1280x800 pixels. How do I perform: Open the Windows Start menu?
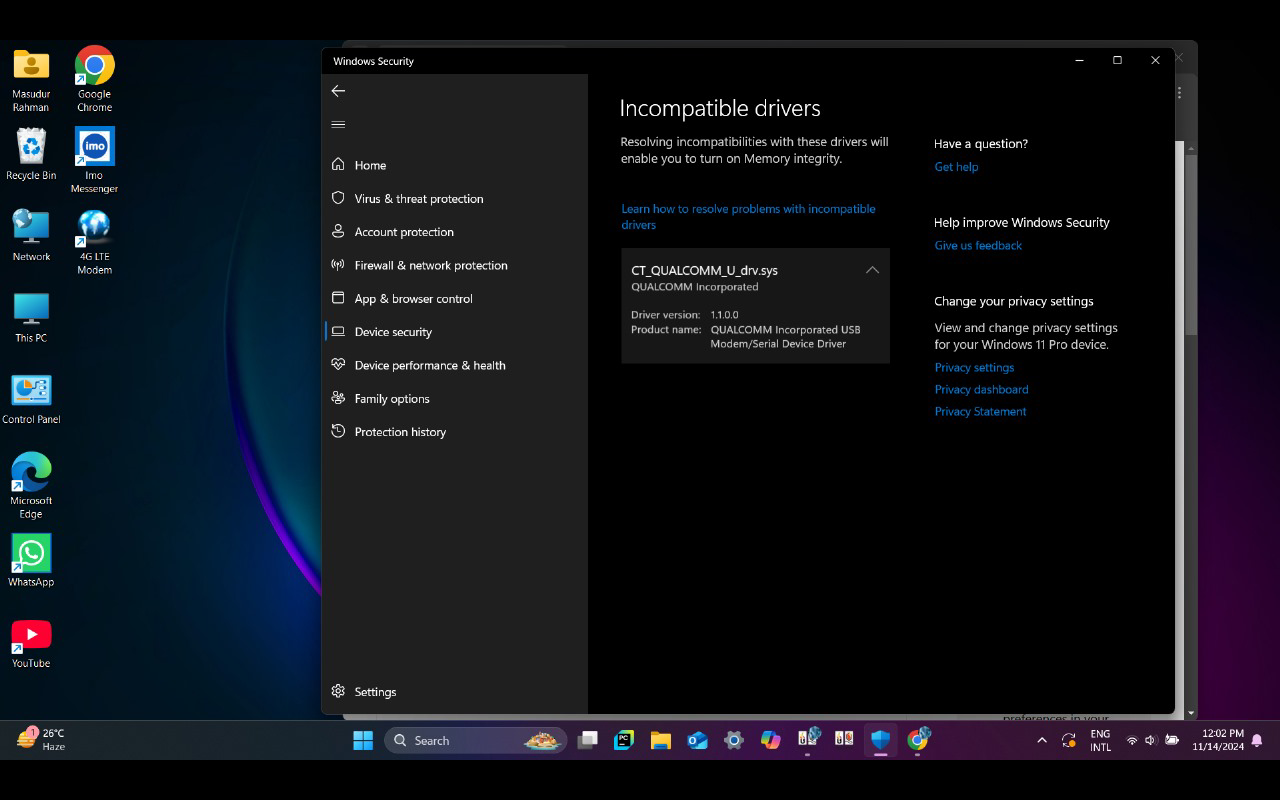pos(363,740)
